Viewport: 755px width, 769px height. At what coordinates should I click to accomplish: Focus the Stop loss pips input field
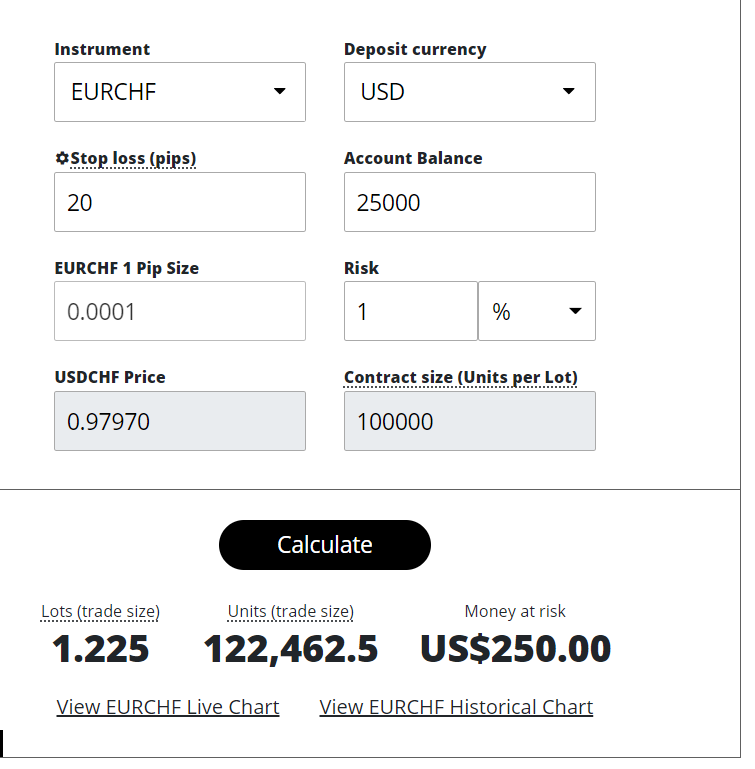180,202
